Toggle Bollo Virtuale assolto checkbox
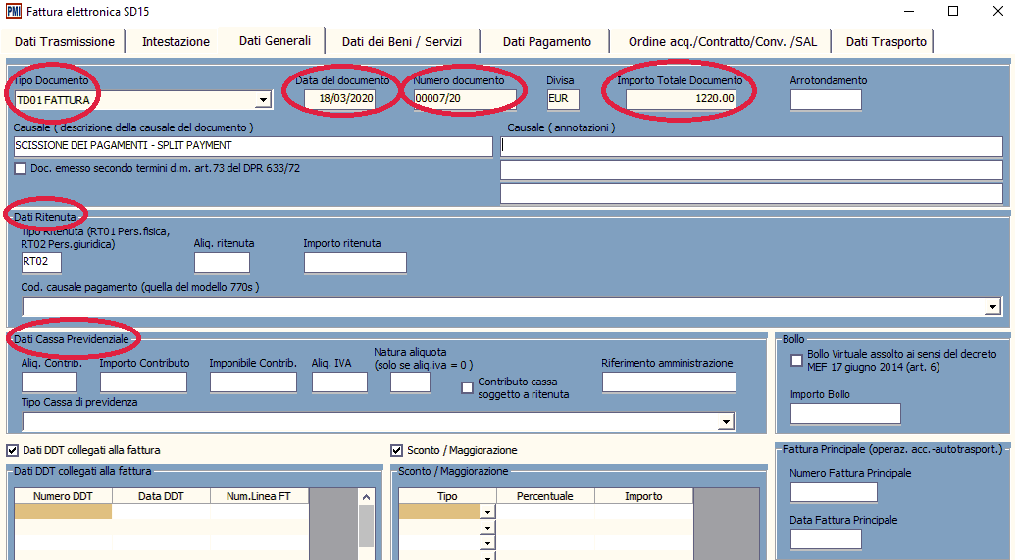 pos(796,361)
